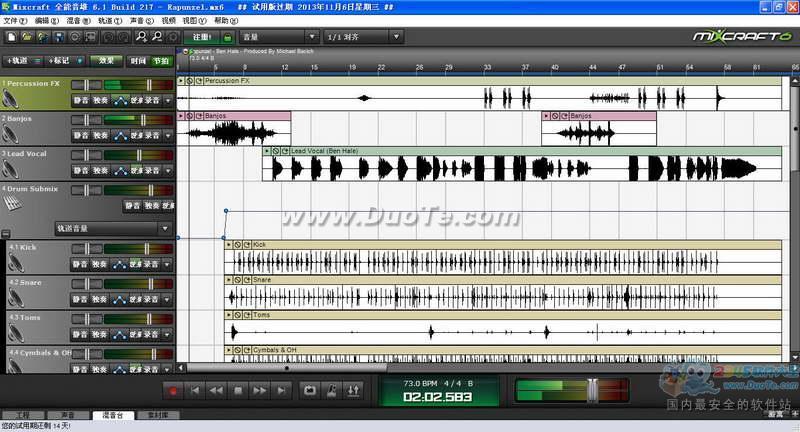Rewind to start in transport bar

[x=195, y=391]
